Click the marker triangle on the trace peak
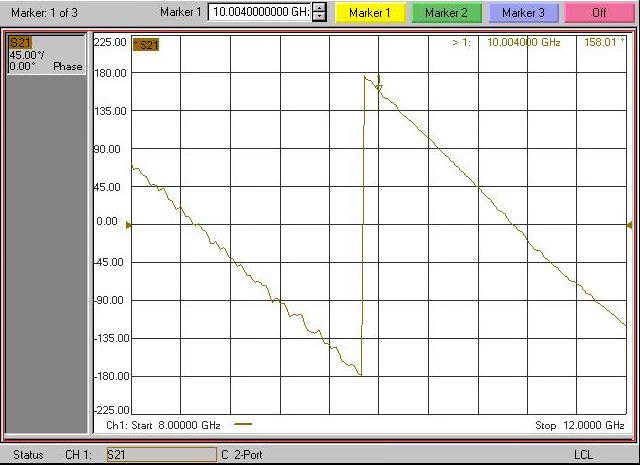The width and height of the screenshot is (640, 465). tap(379, 87)
